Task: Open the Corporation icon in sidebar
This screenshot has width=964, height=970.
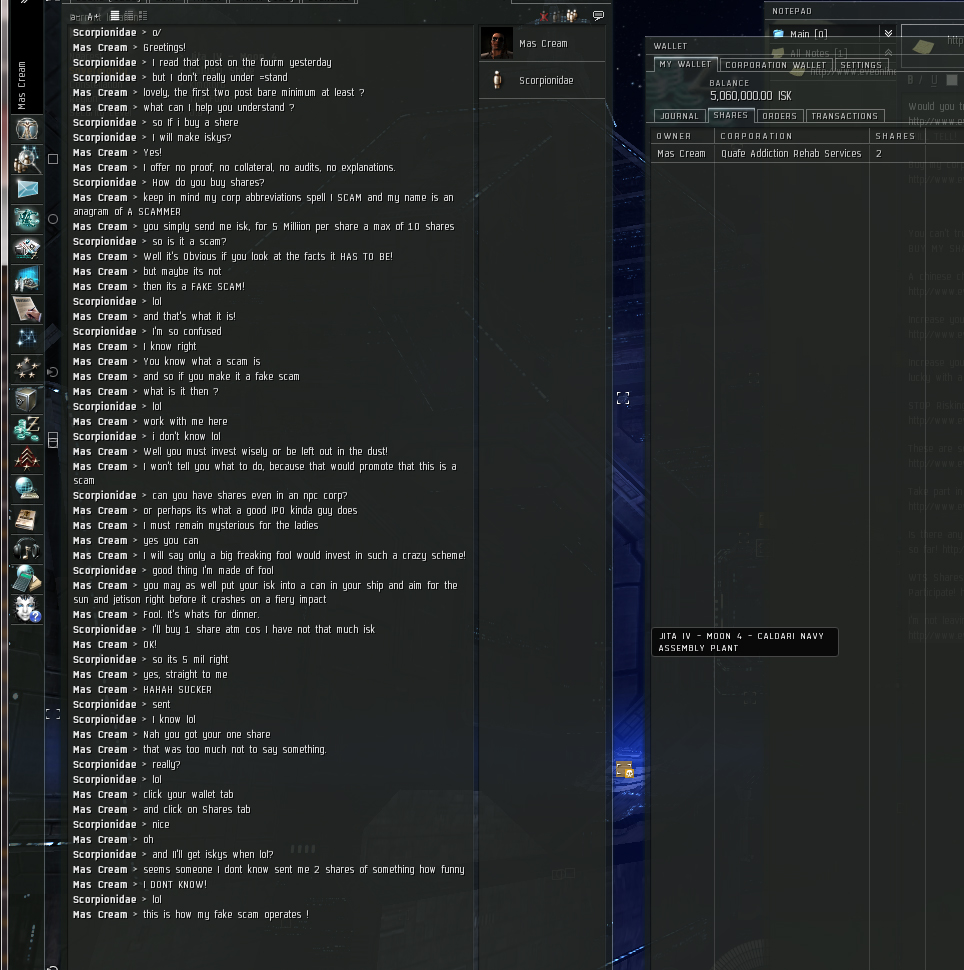Action: (27, 219)
